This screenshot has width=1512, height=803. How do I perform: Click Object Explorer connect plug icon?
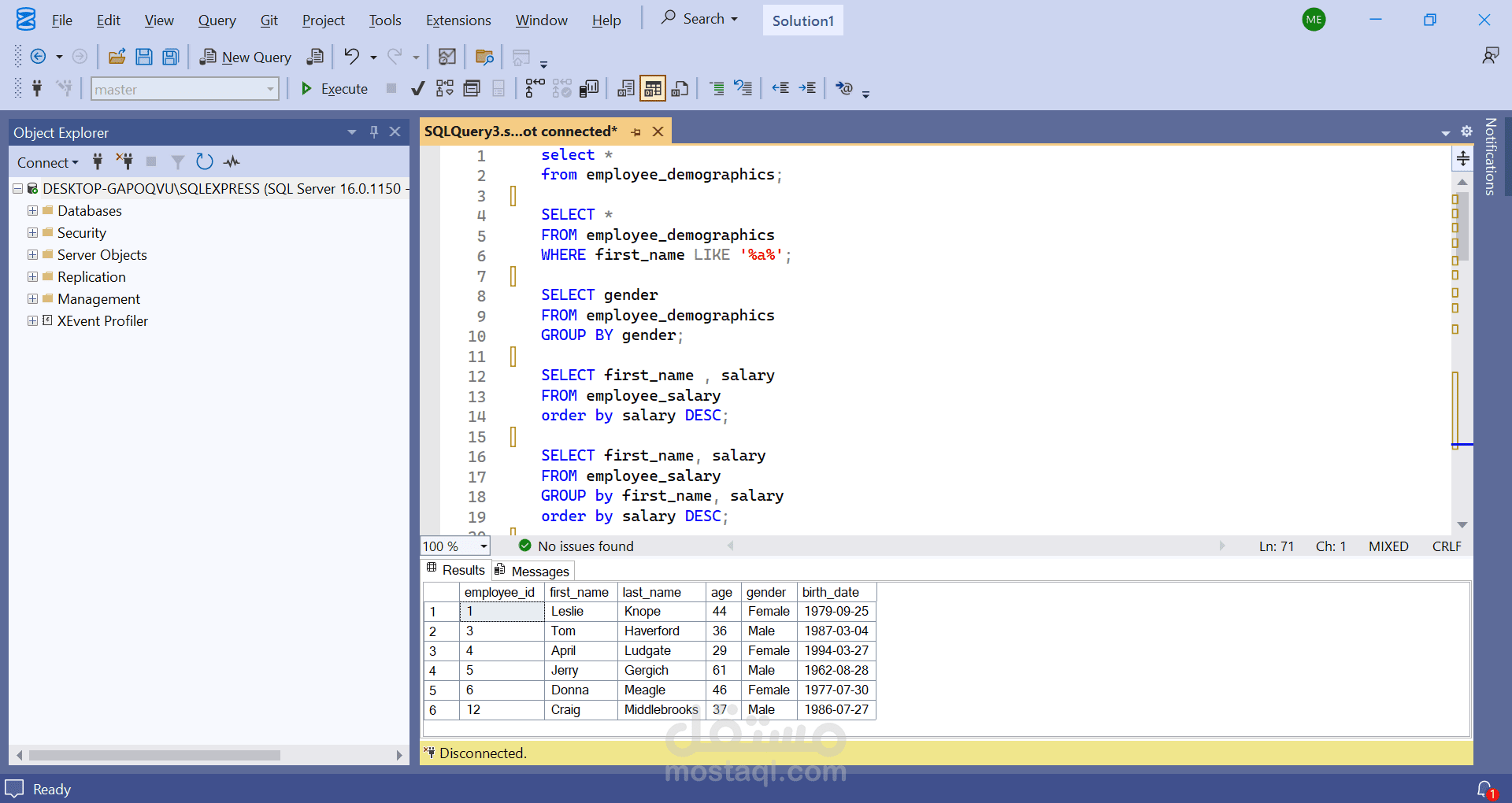(98, 162)
